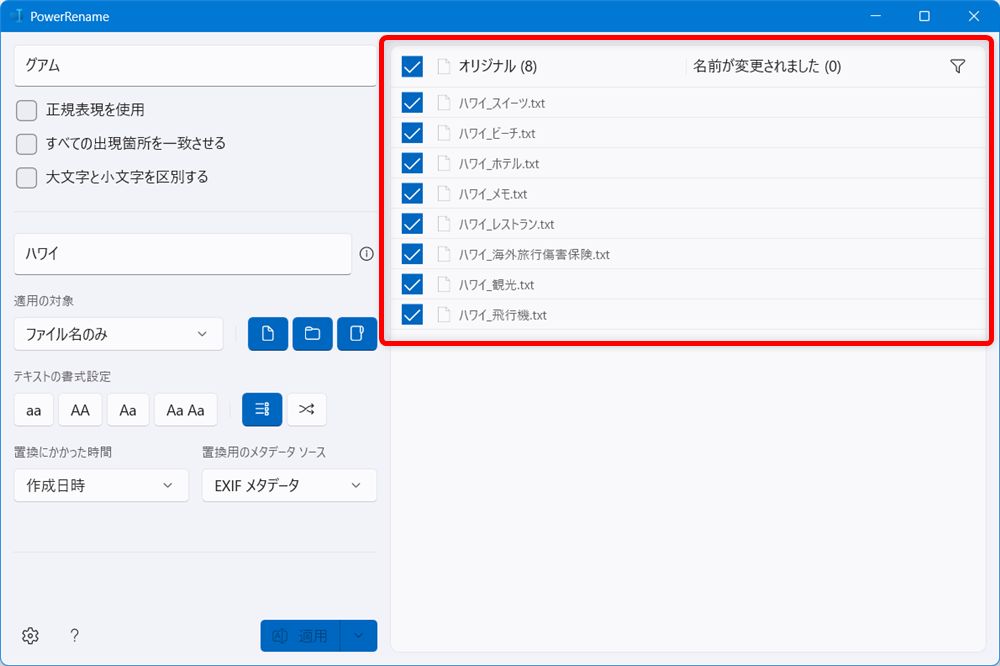Apply uppercase formatting with the "AA" icon

click(80, 409)
